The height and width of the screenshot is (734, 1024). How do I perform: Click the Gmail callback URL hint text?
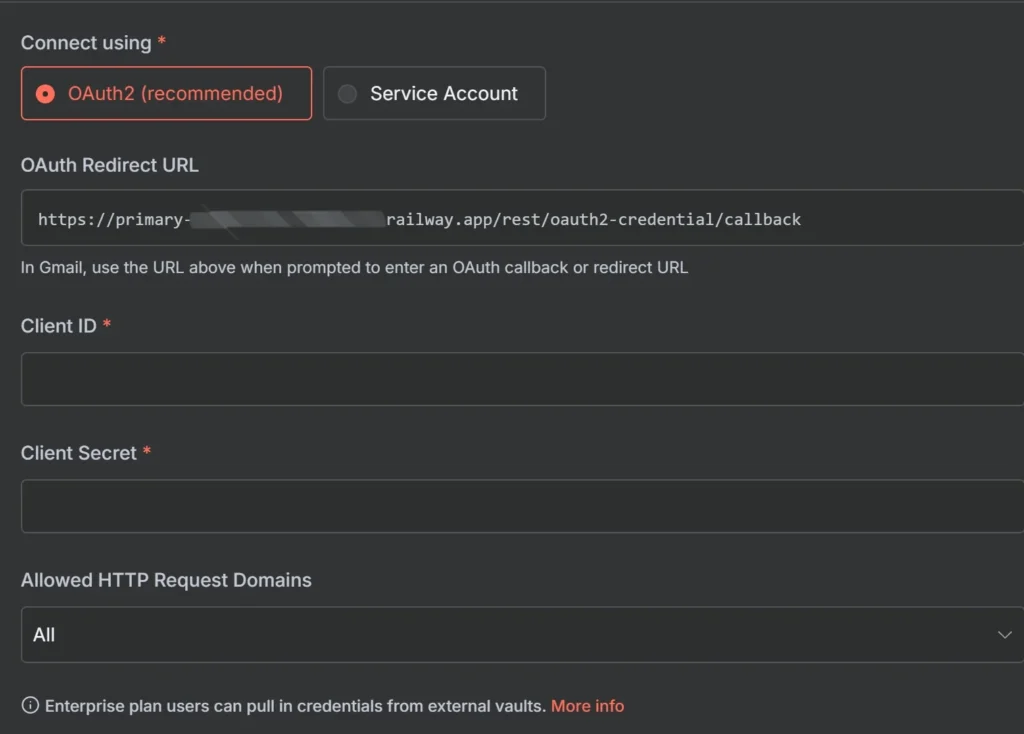[354, 267]
